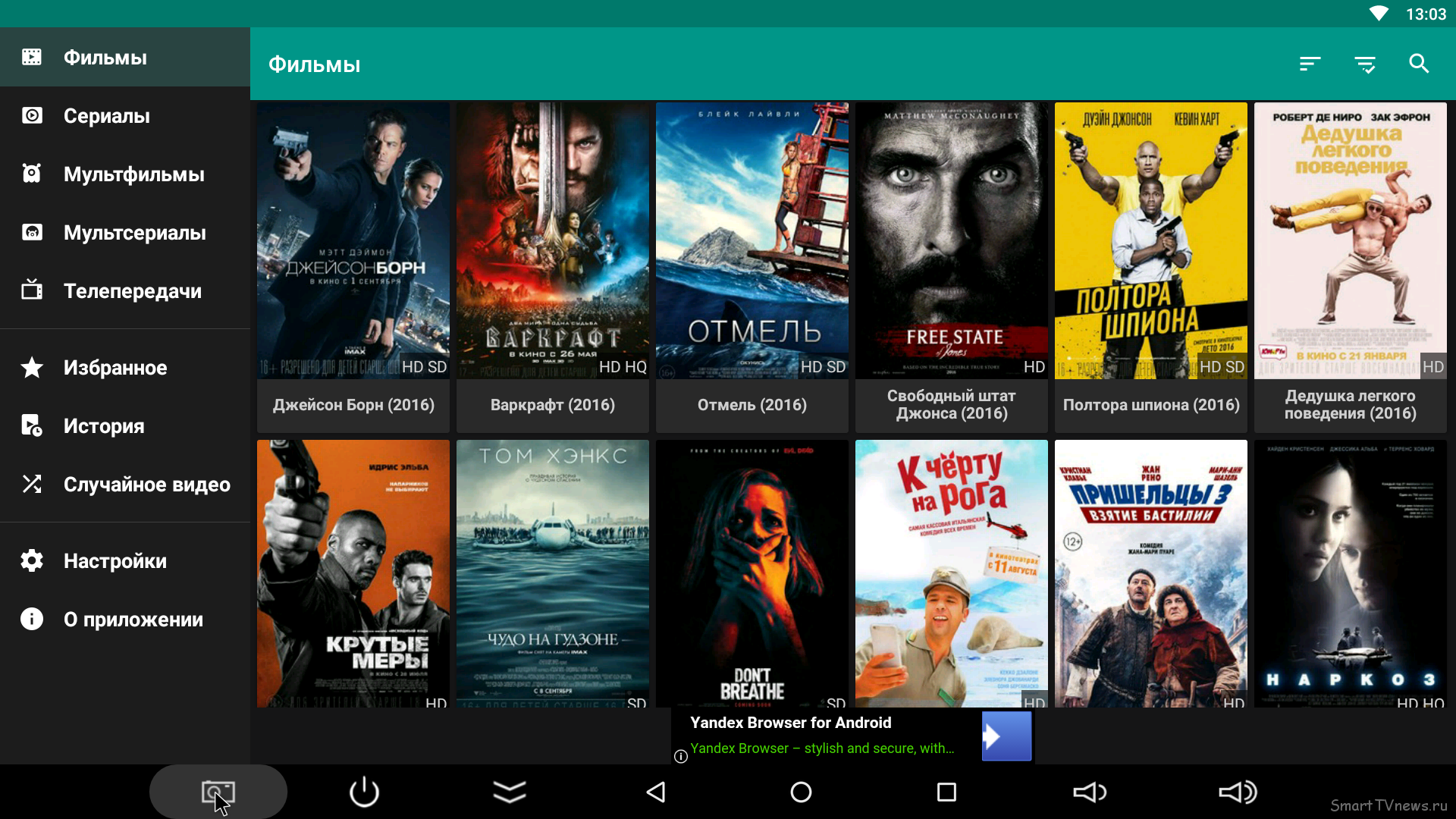Image resolution: width=1456 pixels, height=819 pixels.
Task: Open the Полтора шпиона poster
Action: [x=1151, y=240]
